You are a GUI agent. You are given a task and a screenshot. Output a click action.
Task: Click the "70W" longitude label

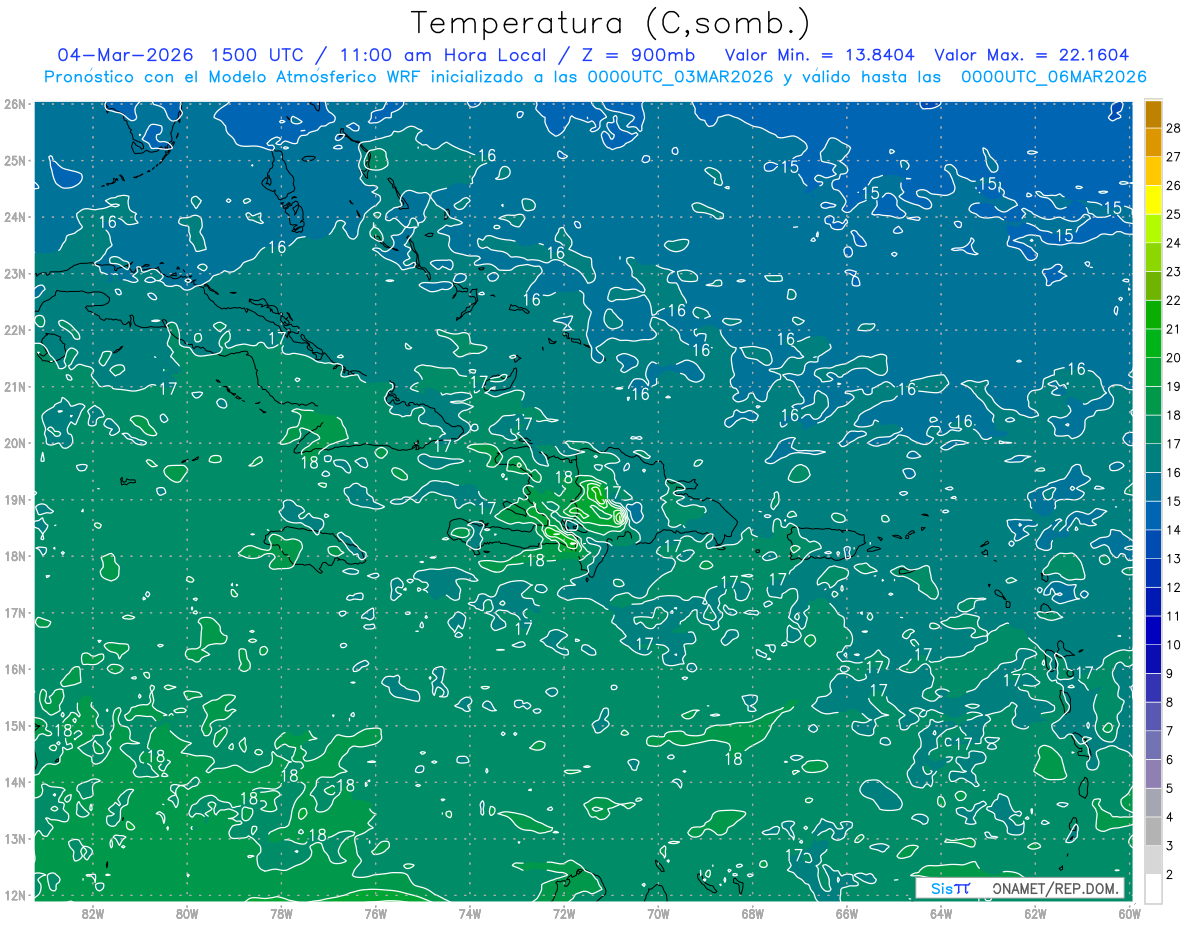pyautogui.click(x=658, y=913)
